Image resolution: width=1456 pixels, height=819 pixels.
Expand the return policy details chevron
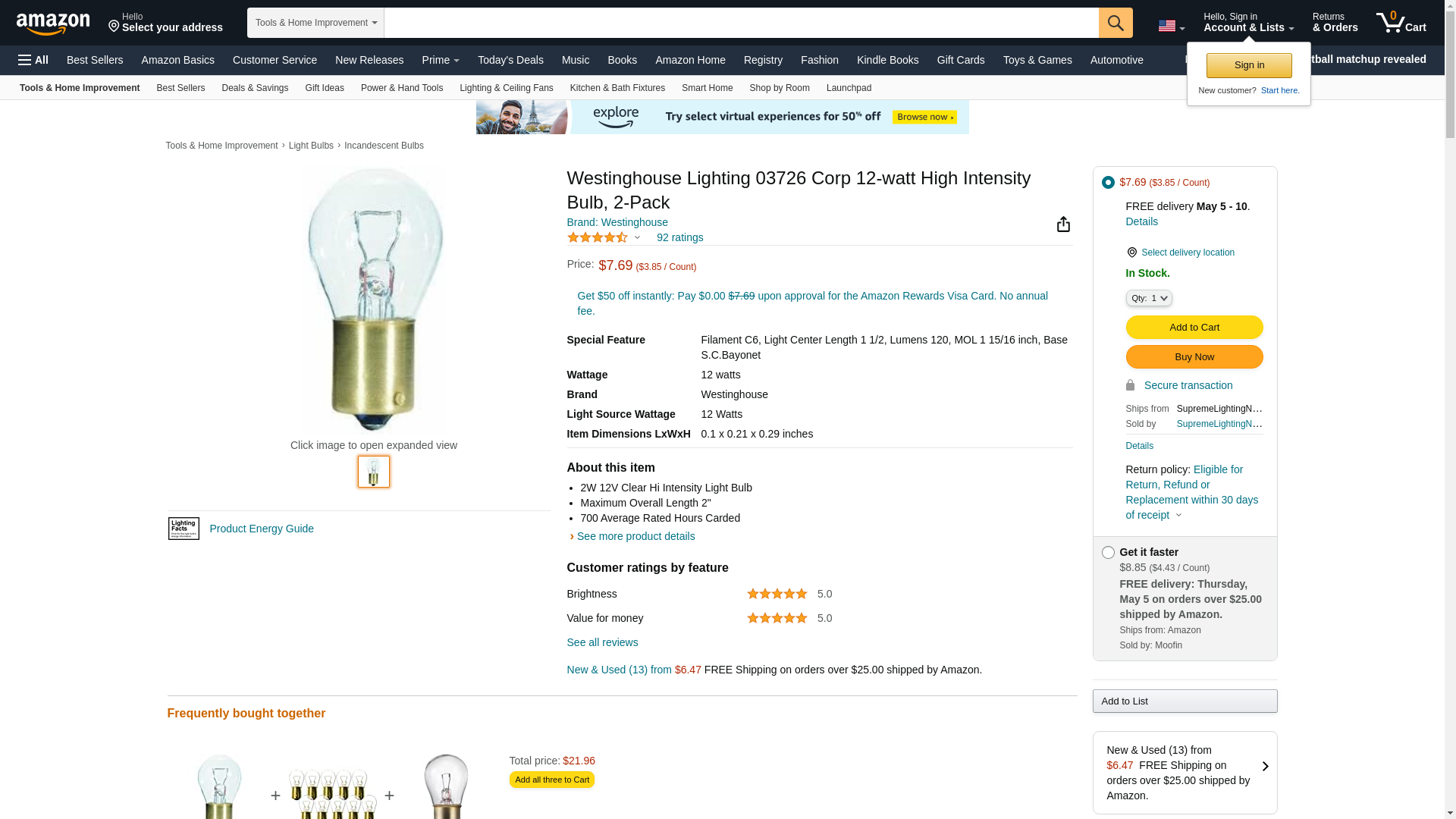1178,516
